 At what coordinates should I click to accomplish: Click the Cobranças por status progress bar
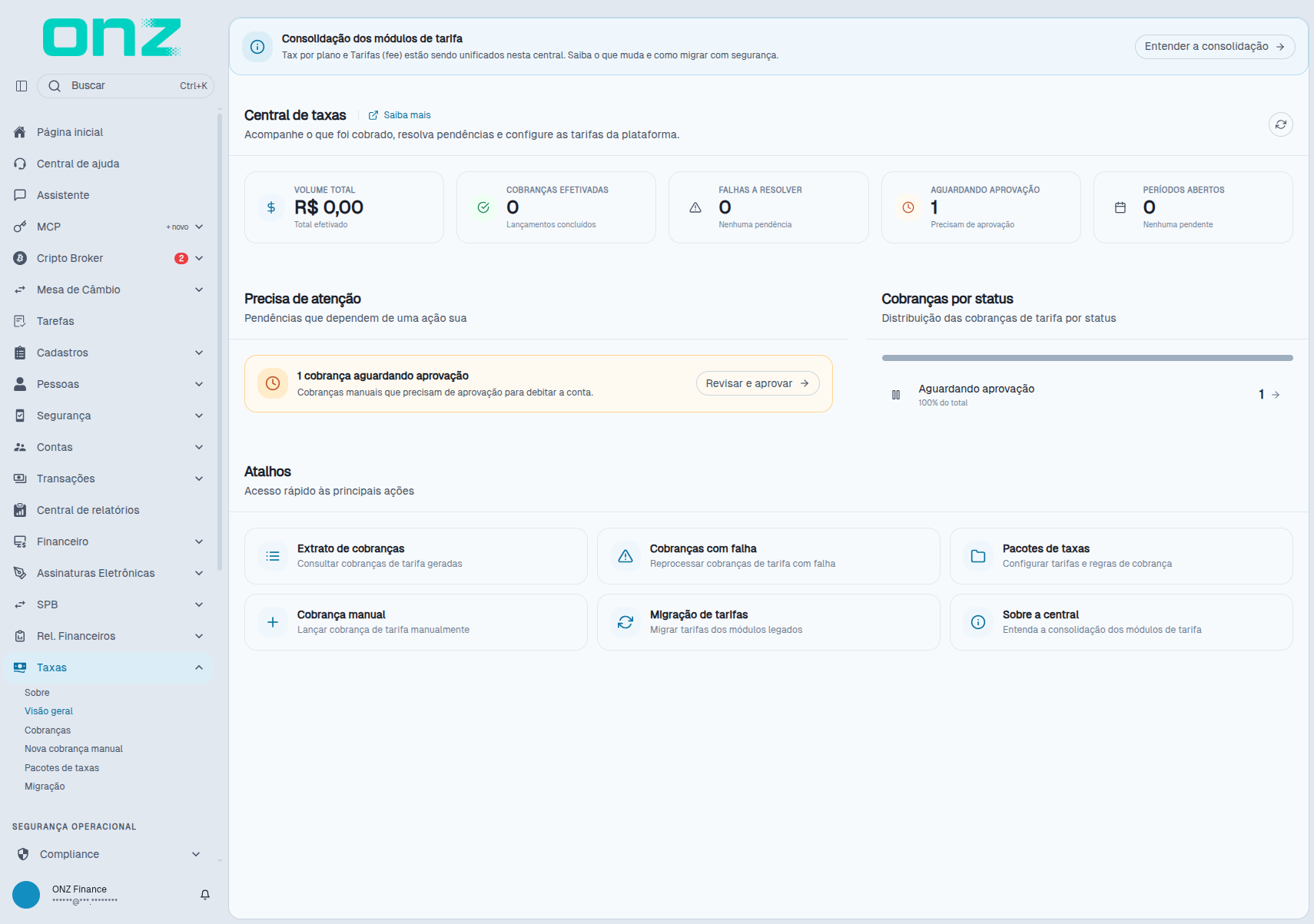1087,358
